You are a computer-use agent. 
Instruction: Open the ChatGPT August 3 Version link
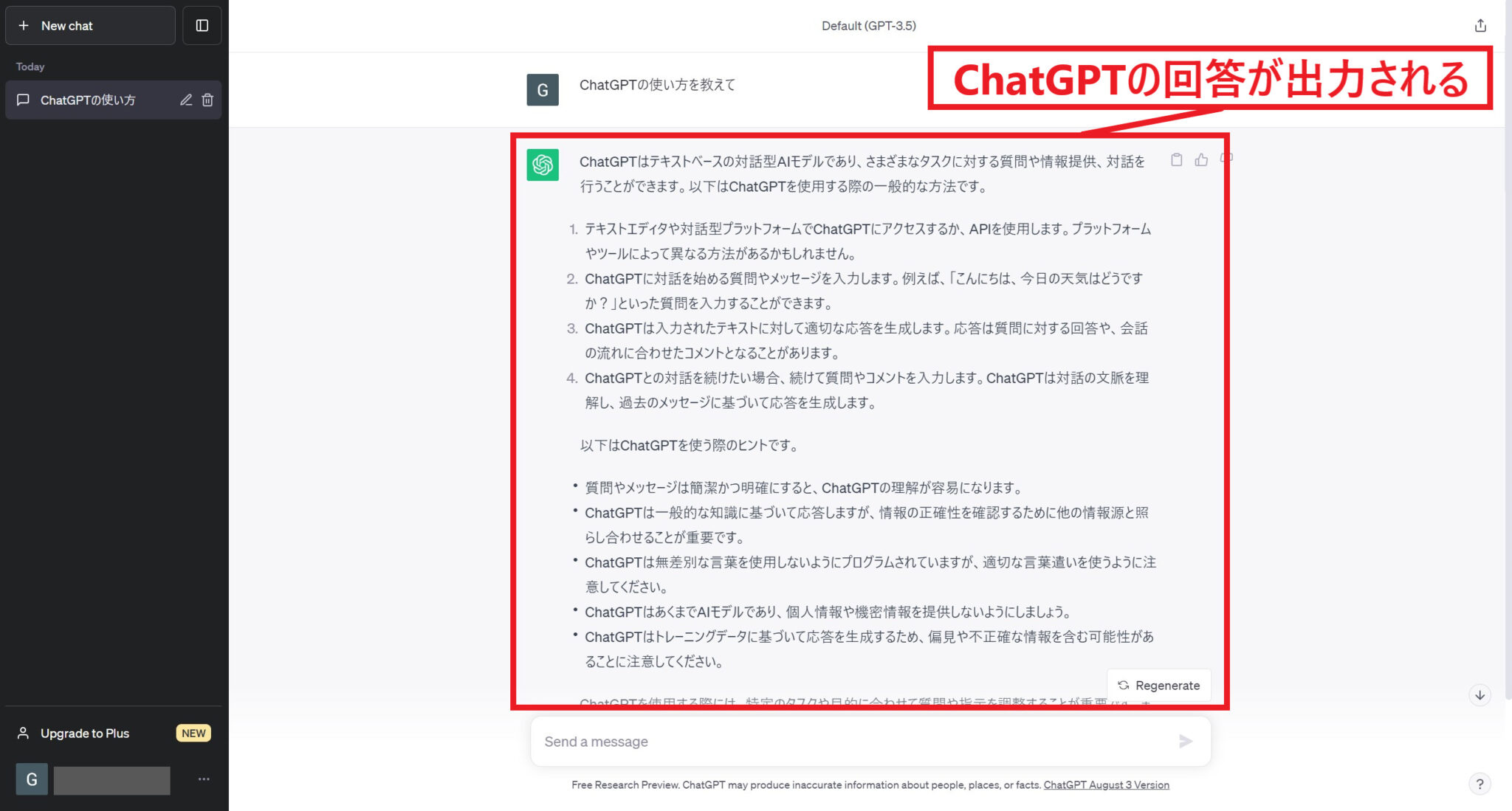(1106, 784)
